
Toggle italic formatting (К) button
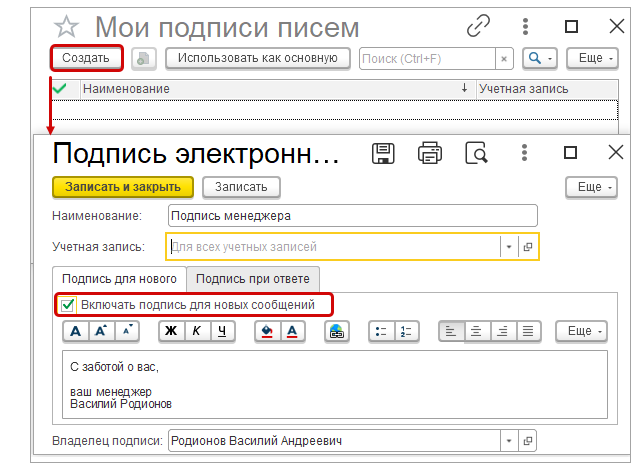196,331
